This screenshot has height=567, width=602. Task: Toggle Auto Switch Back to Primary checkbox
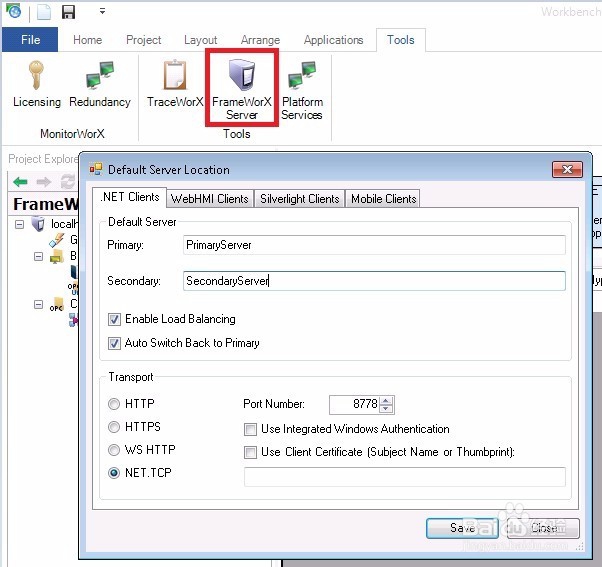[x=114, y=343]
